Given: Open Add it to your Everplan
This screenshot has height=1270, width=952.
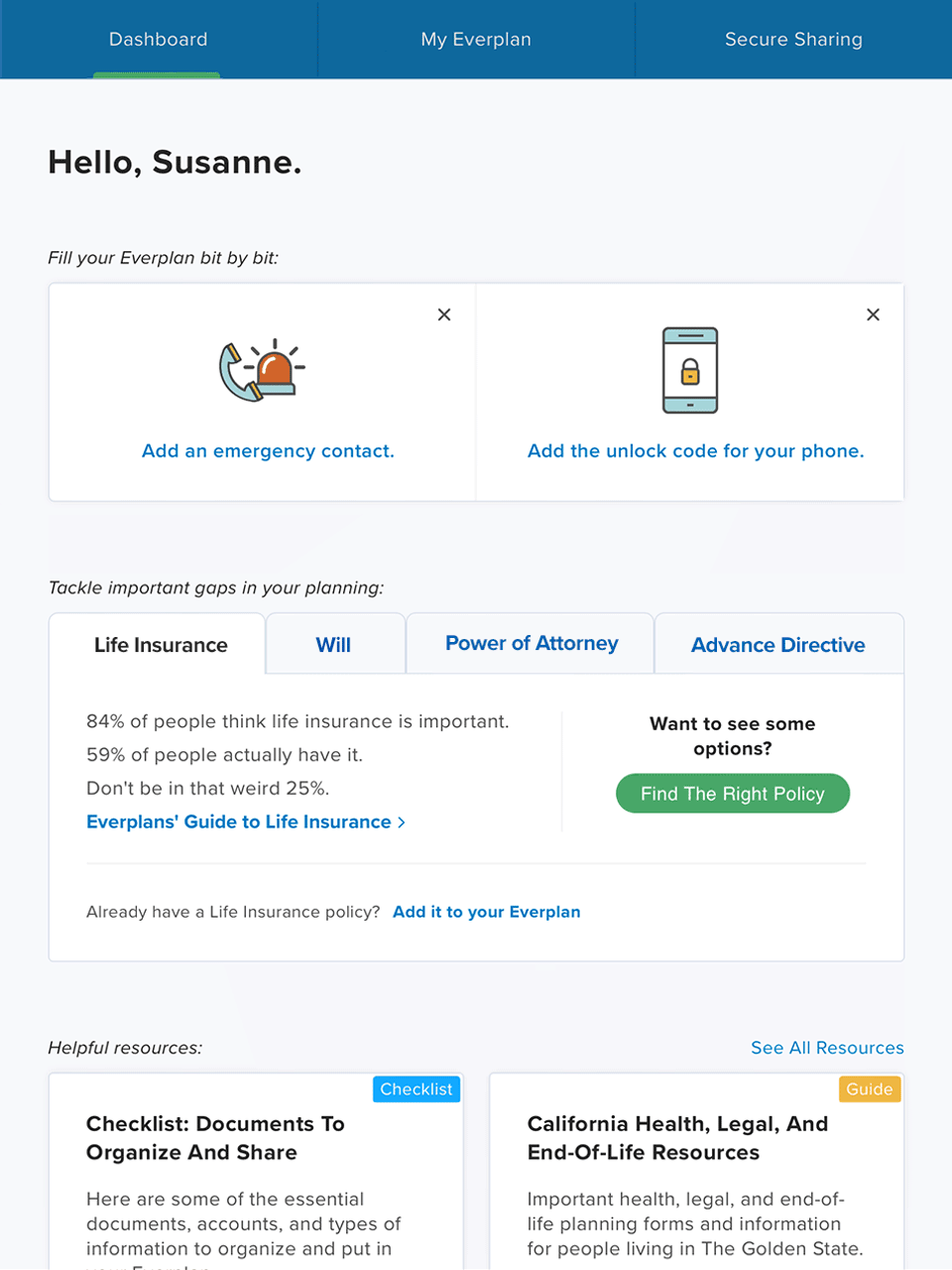Looking at the screenshot, I should (x=486, y=912).
